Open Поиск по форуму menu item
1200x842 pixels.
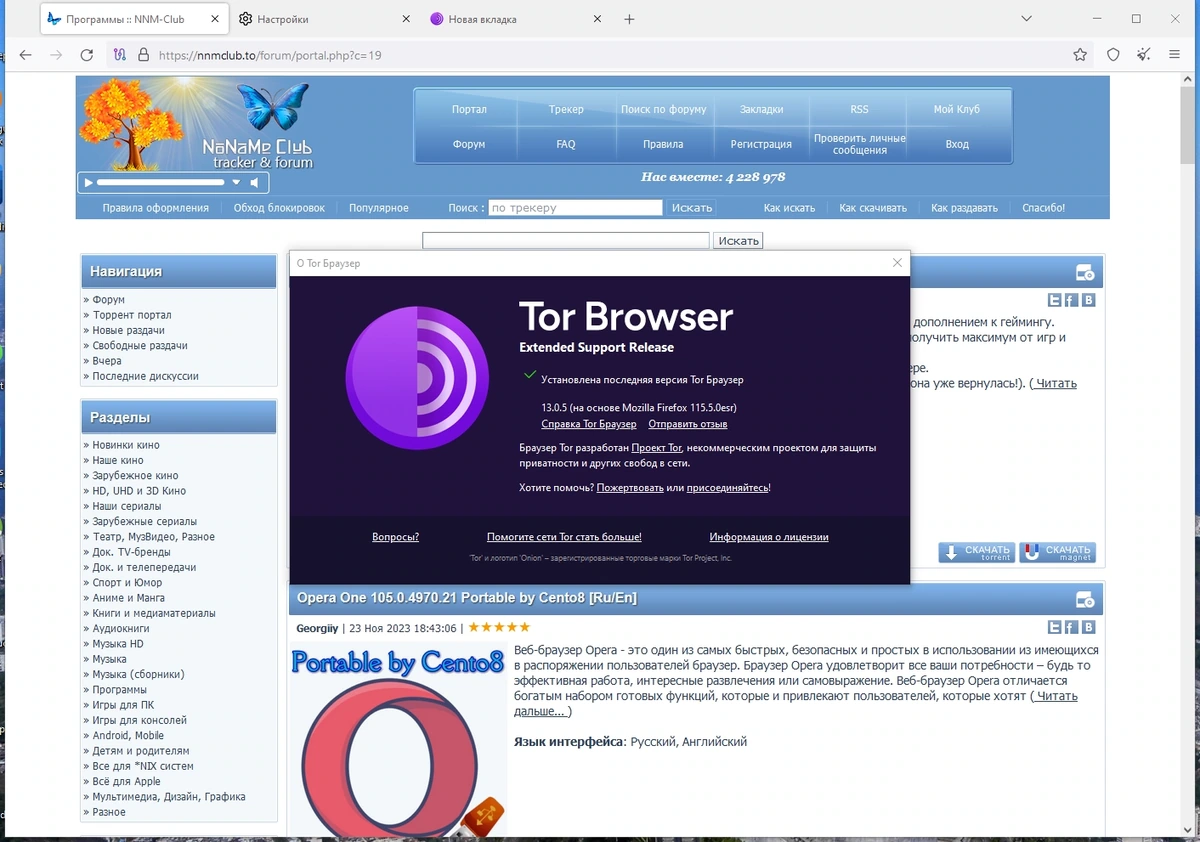tap(663, 109)
